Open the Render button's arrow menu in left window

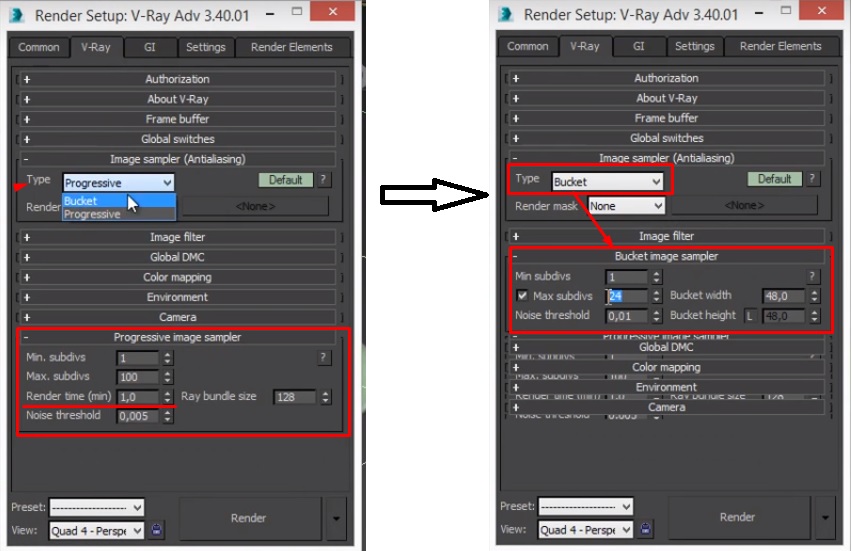[x=336, y=518]
